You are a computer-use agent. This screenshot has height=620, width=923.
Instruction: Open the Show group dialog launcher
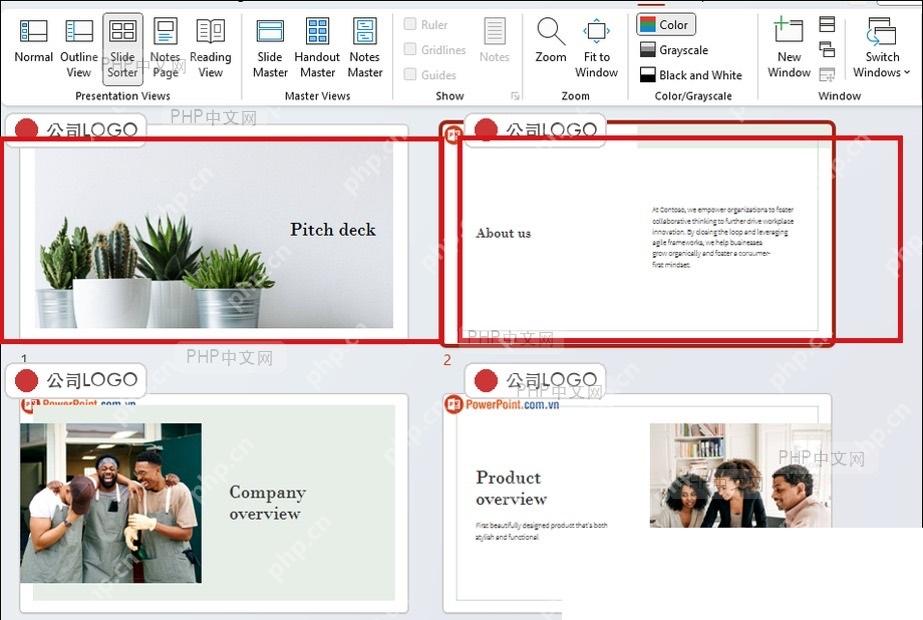pyautogui.click(x=515, y=96)
